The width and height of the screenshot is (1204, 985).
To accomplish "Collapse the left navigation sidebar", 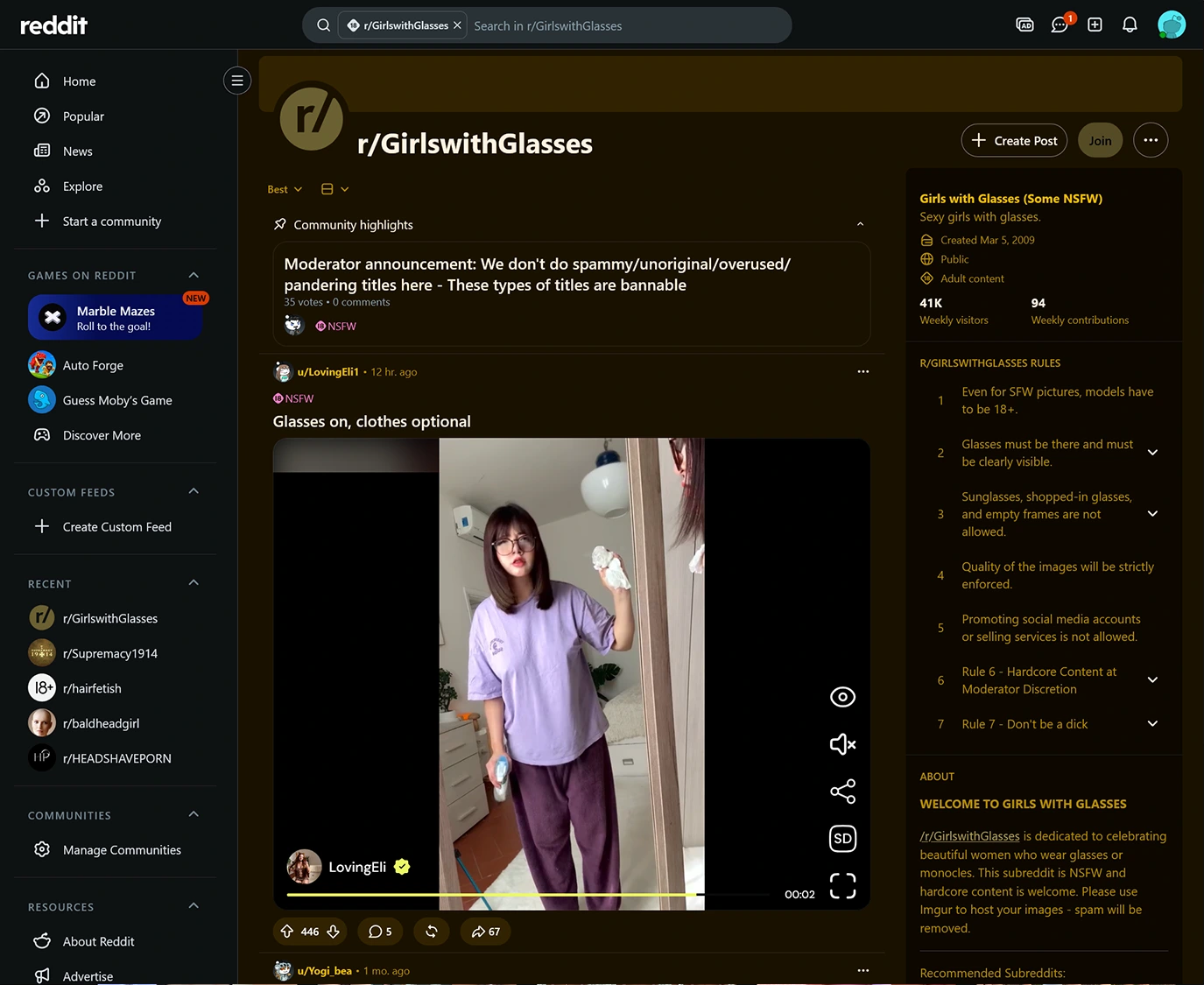I will [x=236, y=81].
